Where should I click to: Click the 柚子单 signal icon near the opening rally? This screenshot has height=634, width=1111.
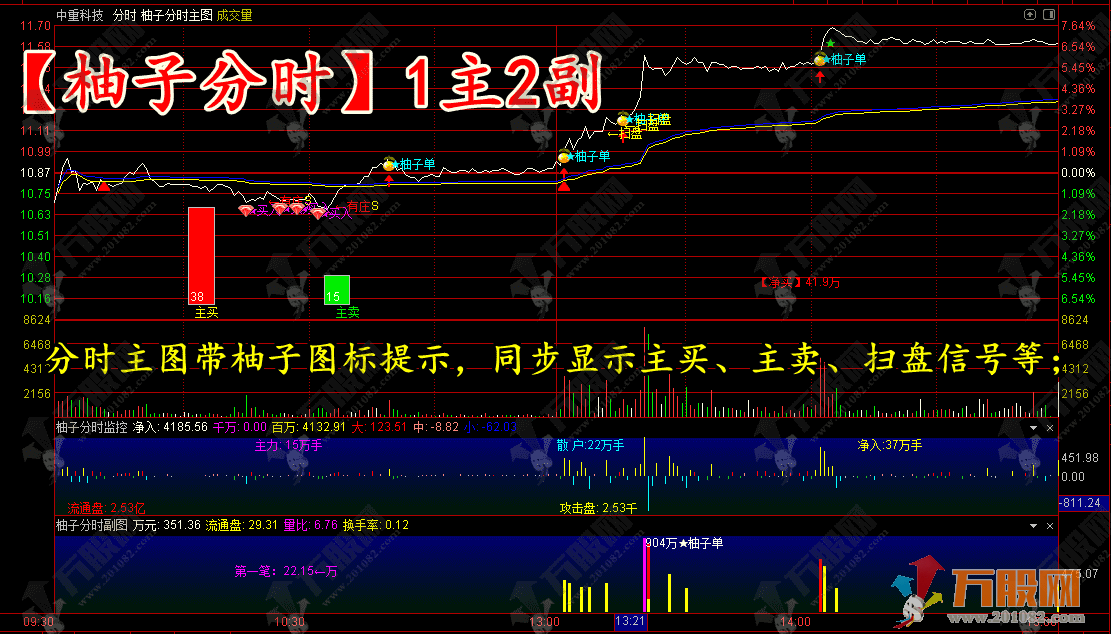point(389,166)
